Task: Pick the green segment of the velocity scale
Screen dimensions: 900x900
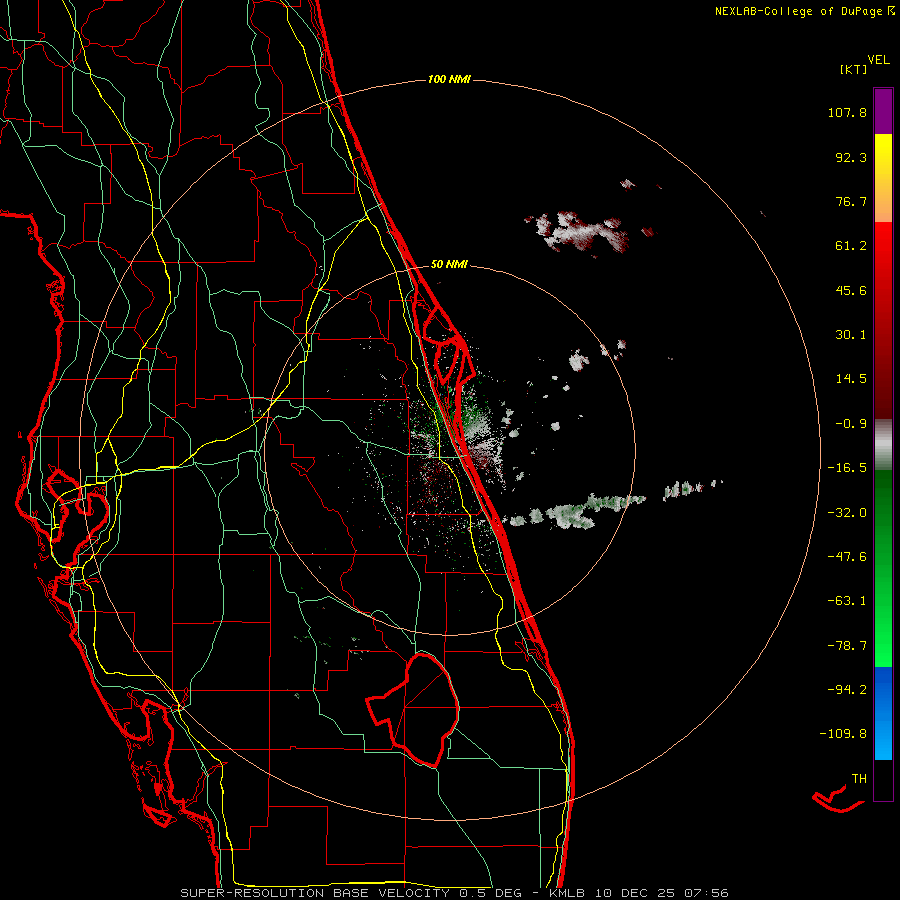Action: click(883, 568)
